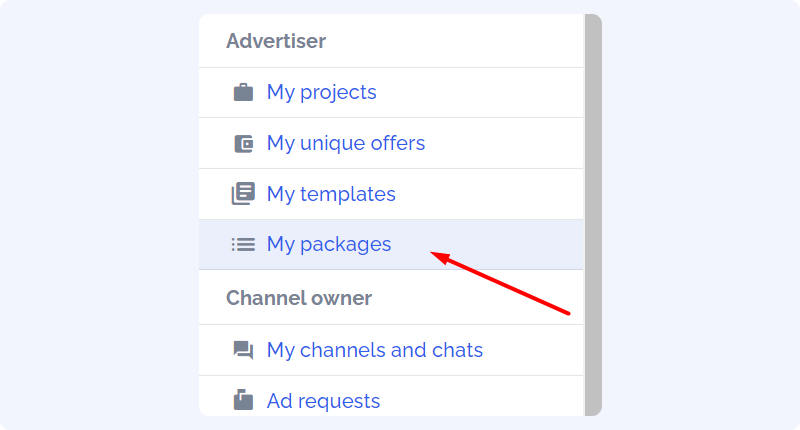This screenshot has height=430, width=800.
Task: Click the blank space right of My projects
Action: coord(480,92)
